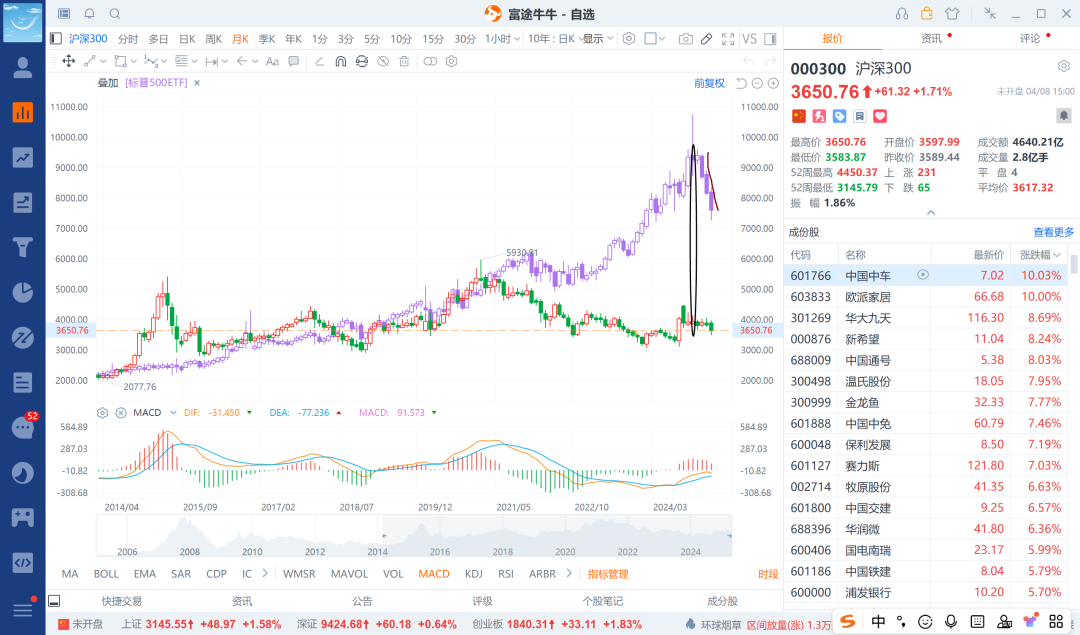Select the pencil drawing tool icon
The width and height of the screenshot is (1080, 635).
pos(707,39)
